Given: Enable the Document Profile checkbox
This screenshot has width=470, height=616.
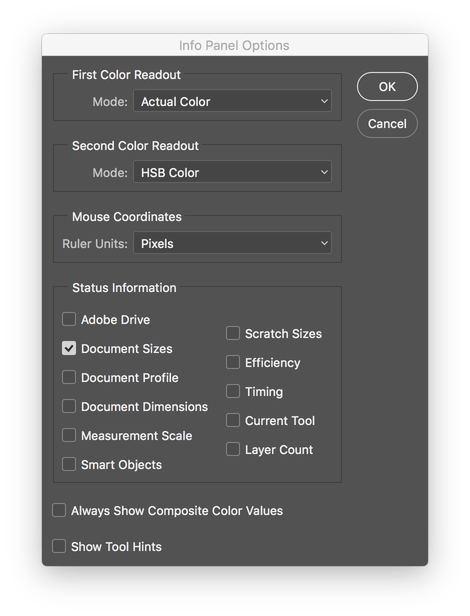Looking at the screenshot, I should click(x=69, y=377).
